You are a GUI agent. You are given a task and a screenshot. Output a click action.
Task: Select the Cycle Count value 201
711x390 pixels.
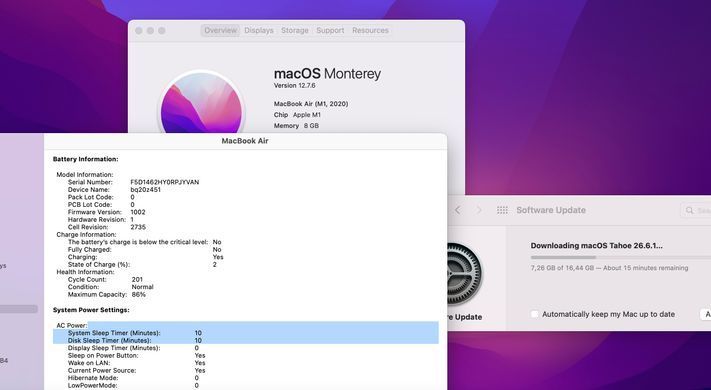tap(137, 279)
